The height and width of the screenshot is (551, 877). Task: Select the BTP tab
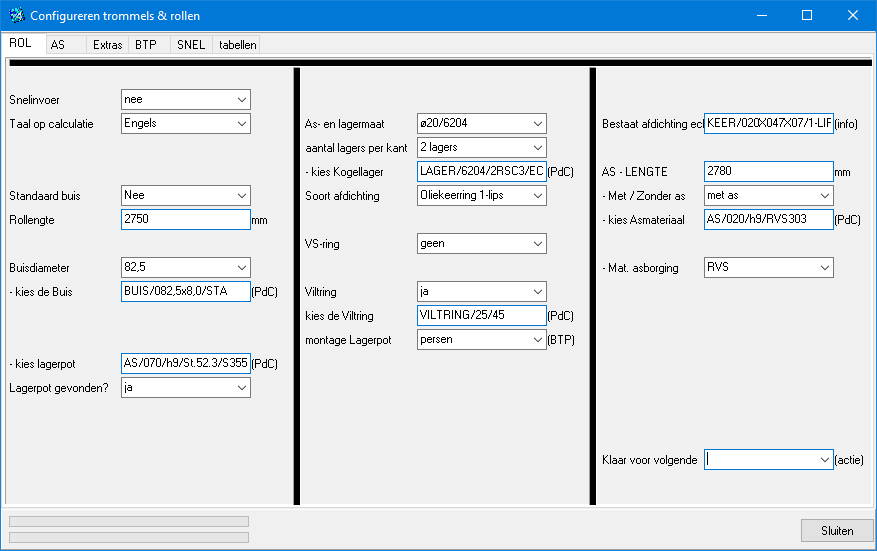point(146,45)
